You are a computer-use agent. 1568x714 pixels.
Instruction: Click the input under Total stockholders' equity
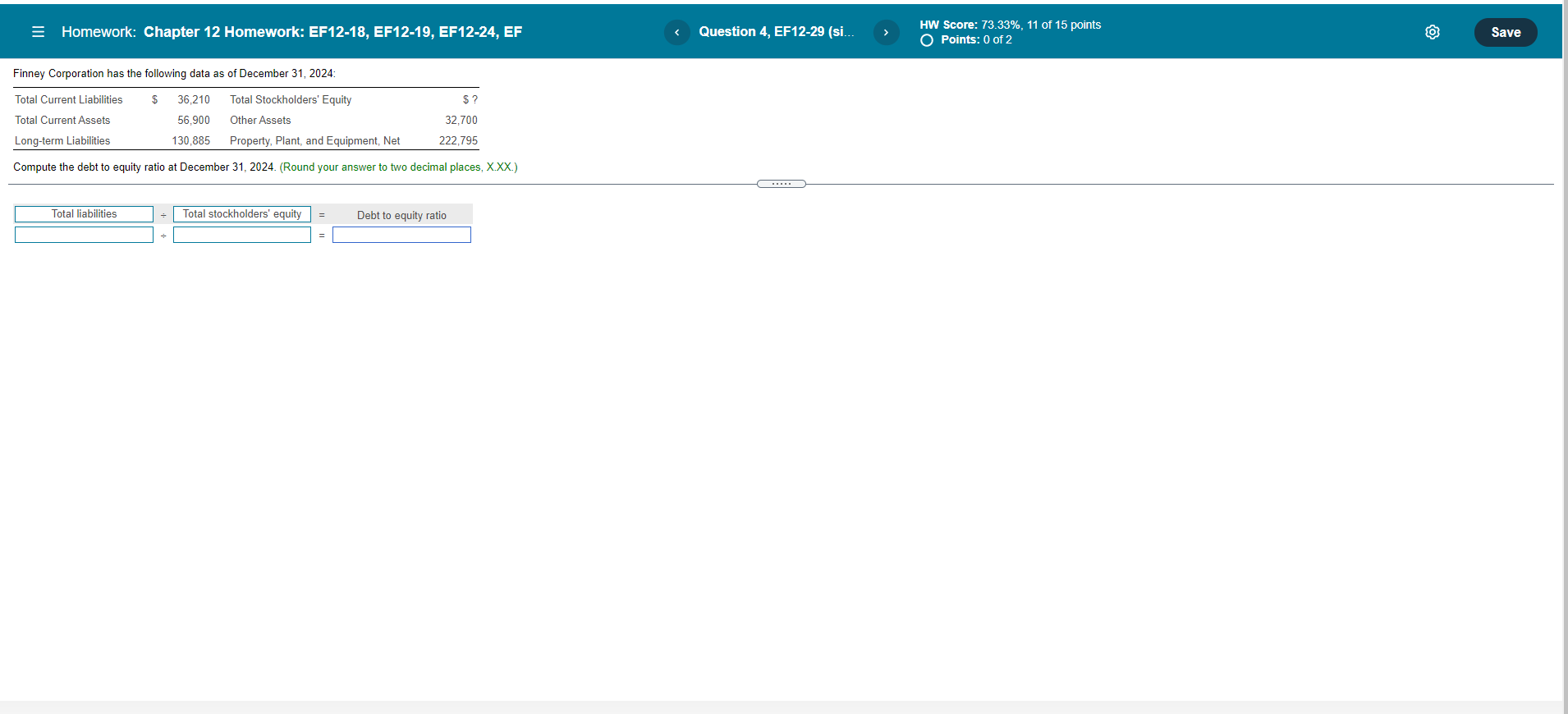242,235
